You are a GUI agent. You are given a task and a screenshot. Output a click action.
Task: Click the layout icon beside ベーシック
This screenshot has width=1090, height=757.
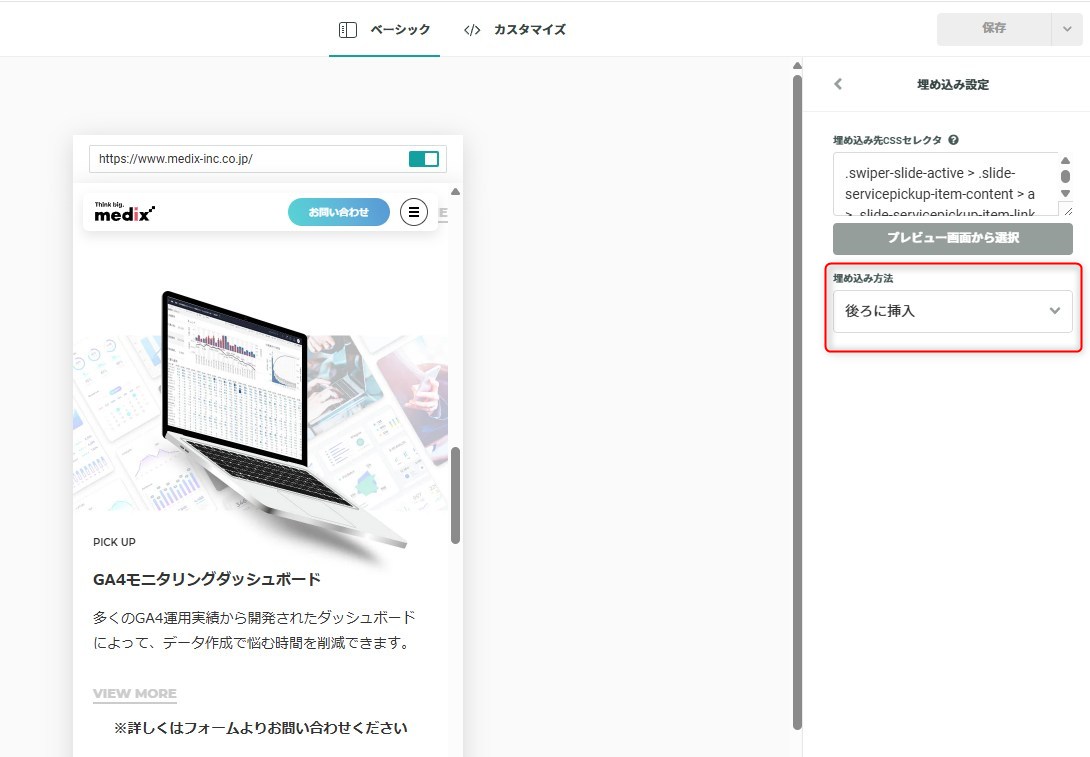click(347, 30)
